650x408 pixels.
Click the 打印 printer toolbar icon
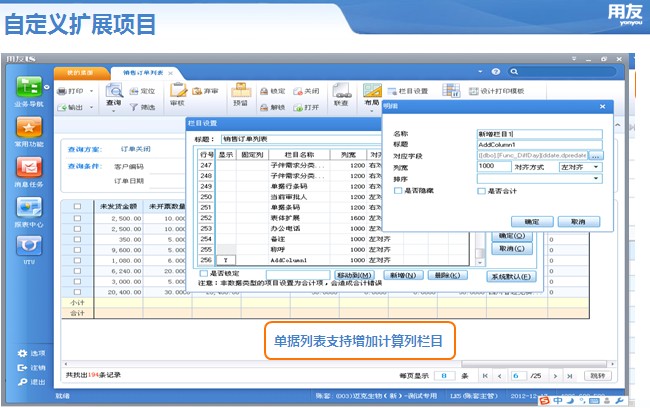[62, 91]
